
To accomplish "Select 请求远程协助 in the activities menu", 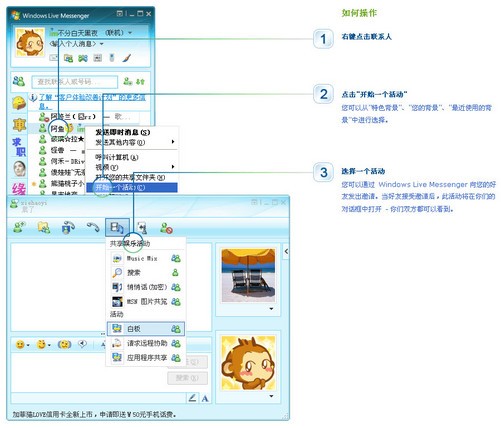I will pos(145,343).
